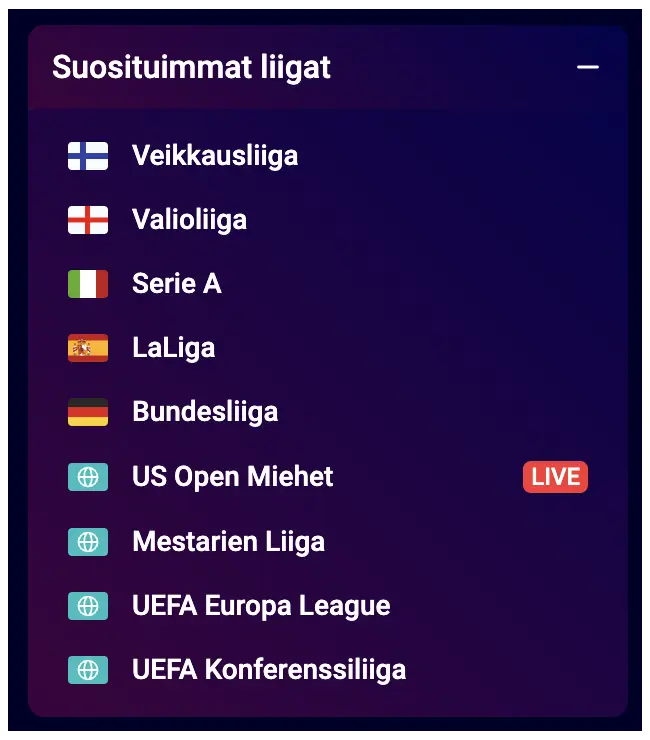
Task: Select Valioliiga from the list
Action: (x=189, y=220)
